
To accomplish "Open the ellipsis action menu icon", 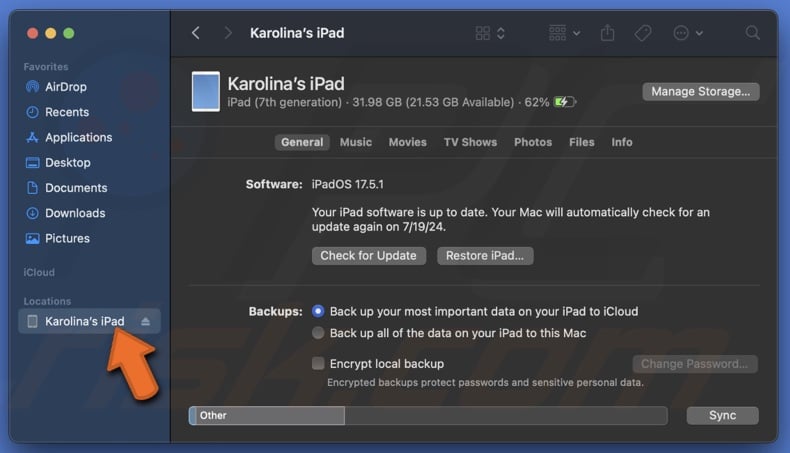I will [681, 33].
